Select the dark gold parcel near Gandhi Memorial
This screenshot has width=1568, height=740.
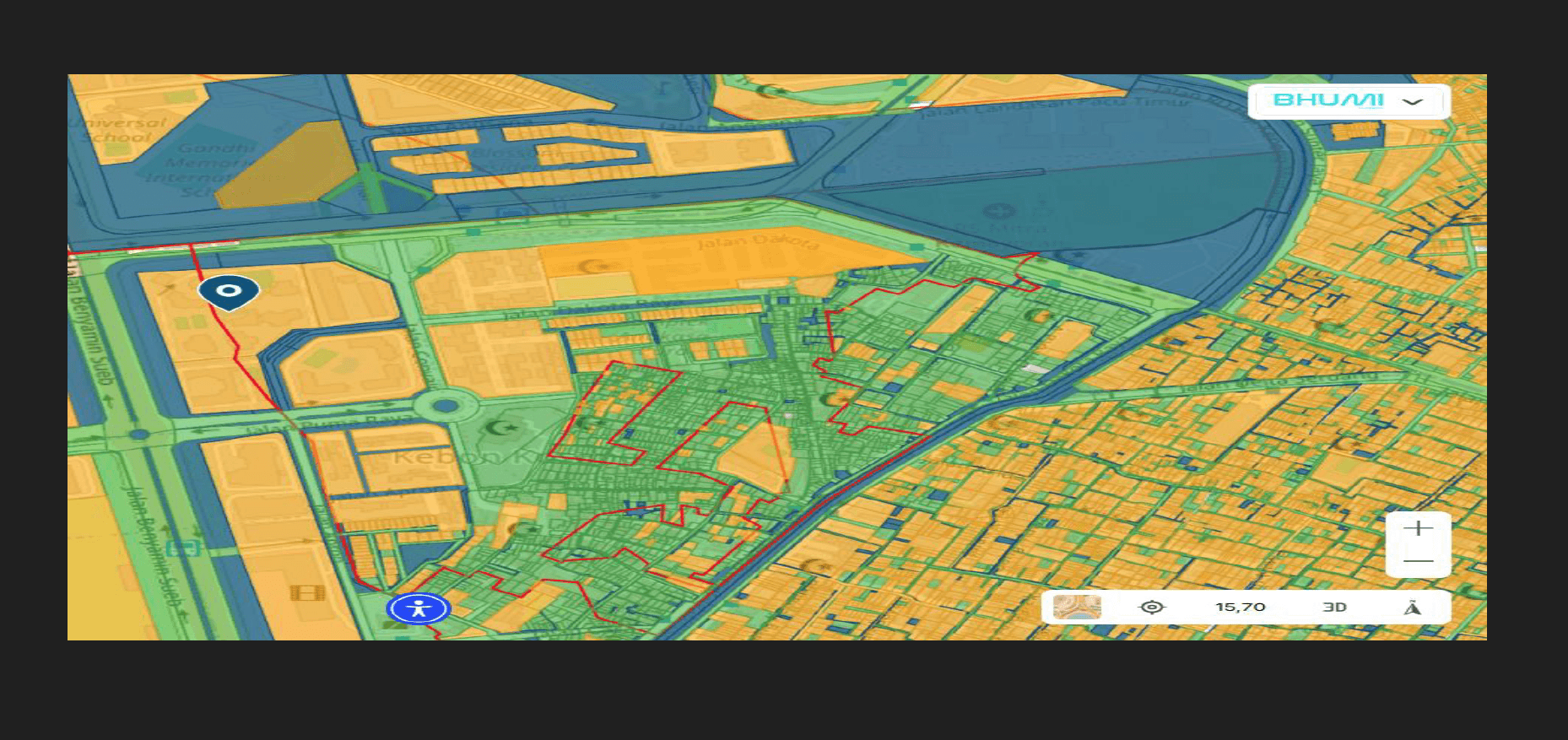[283, 165]
